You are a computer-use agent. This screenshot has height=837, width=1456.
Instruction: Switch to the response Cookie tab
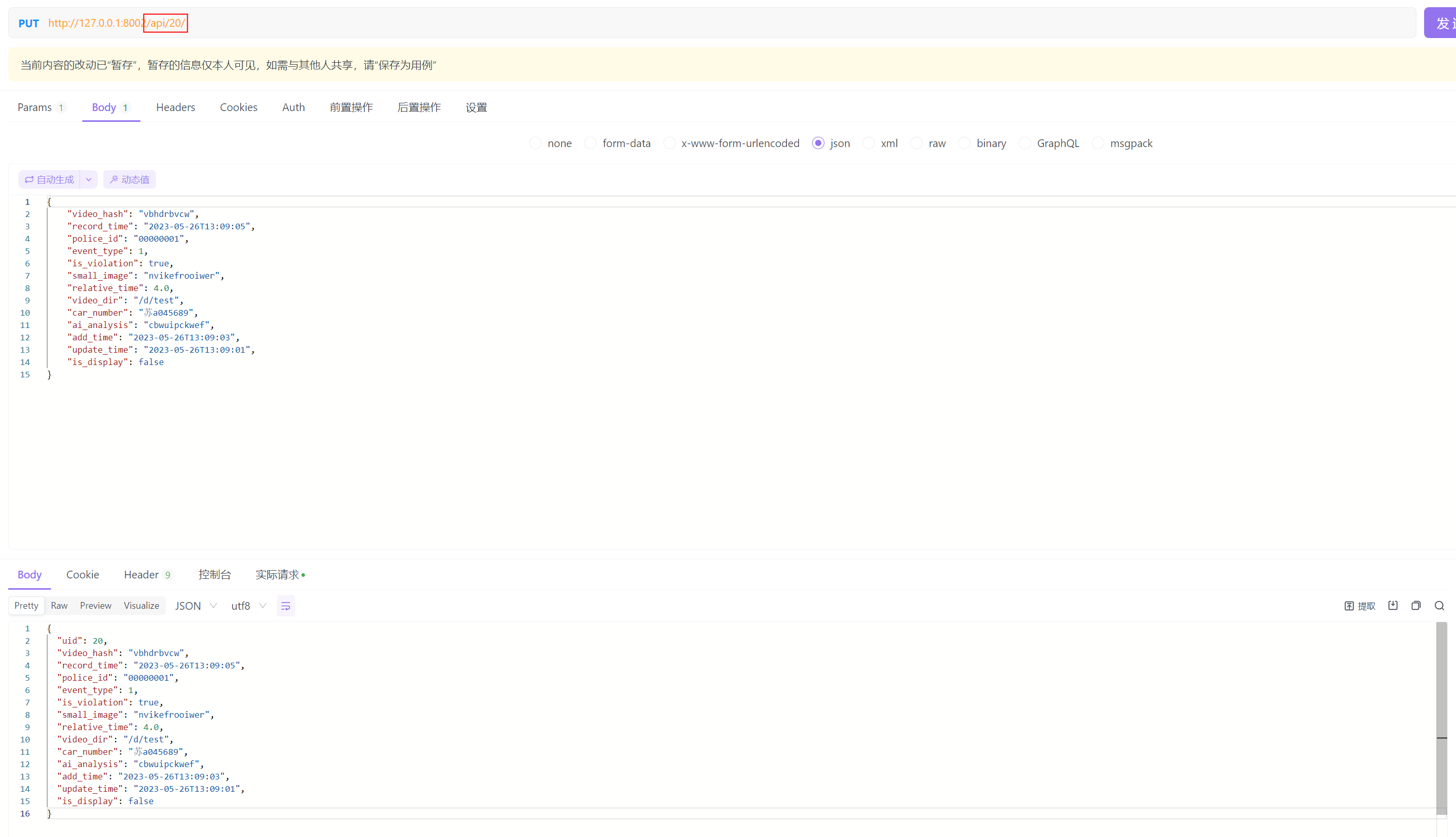click(x=82, y=575)
